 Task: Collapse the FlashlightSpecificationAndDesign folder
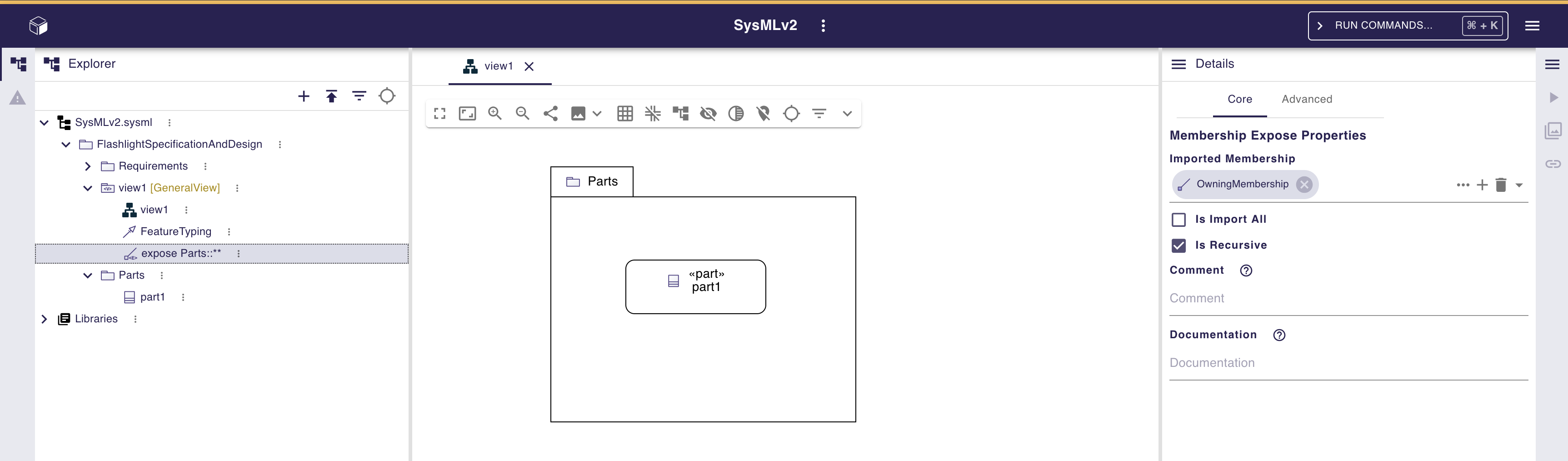(66, 144)
